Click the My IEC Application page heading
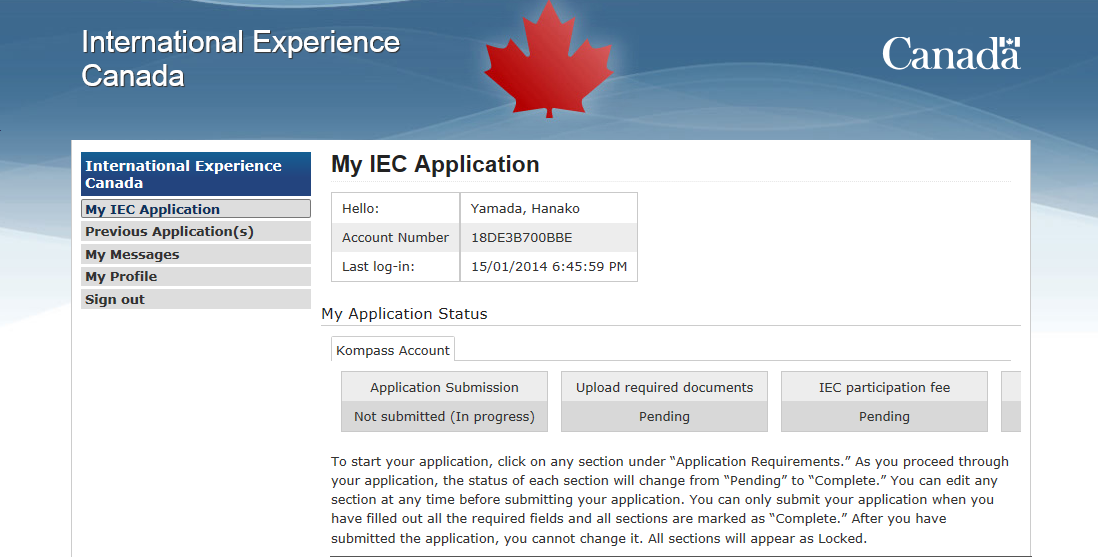The image size is (1098, 557). pos(435,164)
